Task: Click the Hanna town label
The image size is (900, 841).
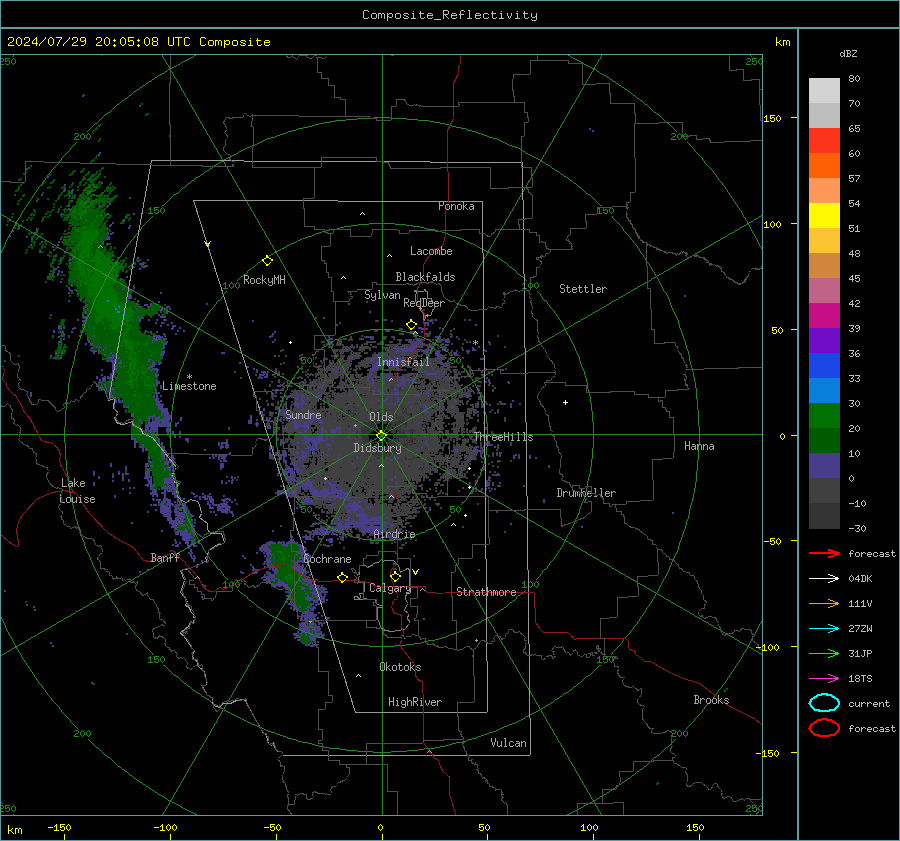Action: (x=699, y=446)
